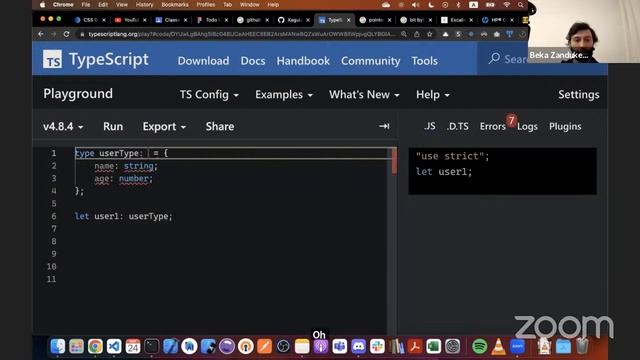This screenshot has width=640, height=360.
Task: Click the TypeScript logo icon
Action: pyautogui.click(x=53, y=60)
